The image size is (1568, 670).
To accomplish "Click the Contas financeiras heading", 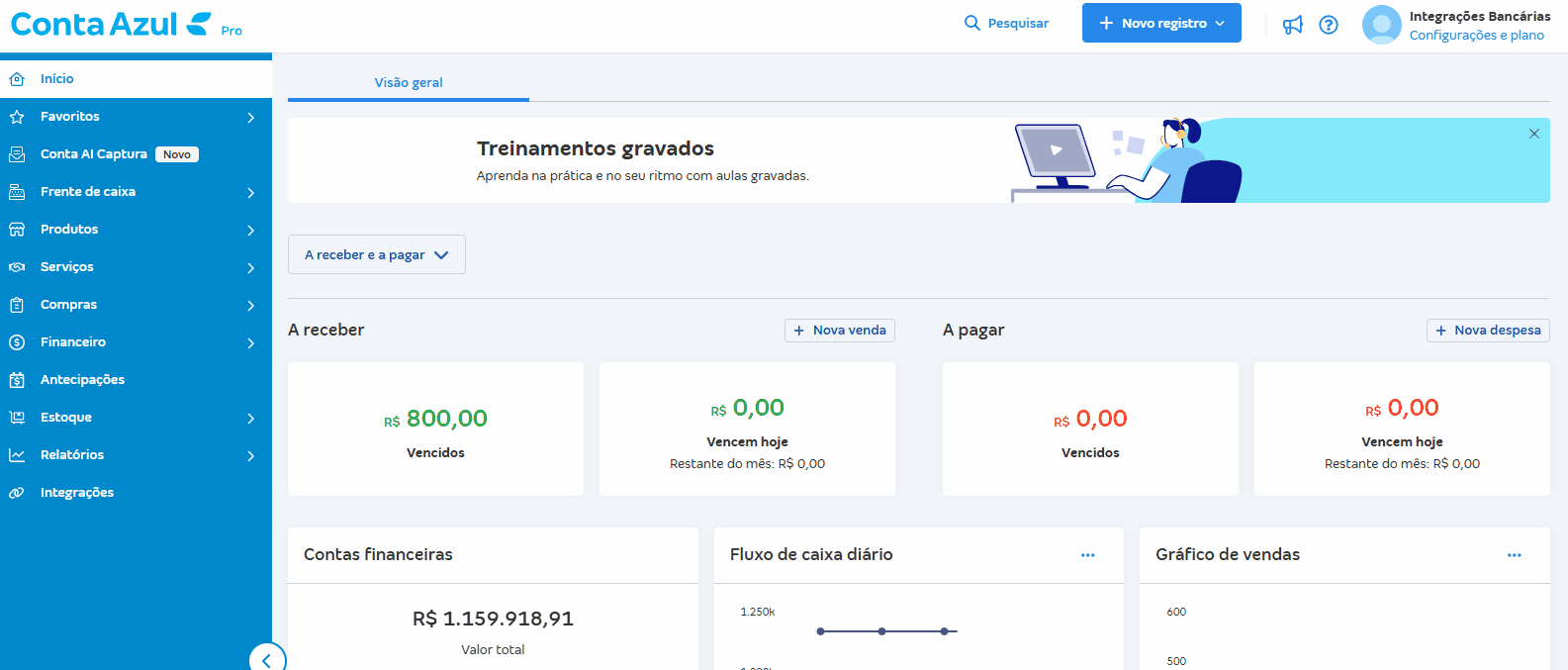I will click(378, 555).
